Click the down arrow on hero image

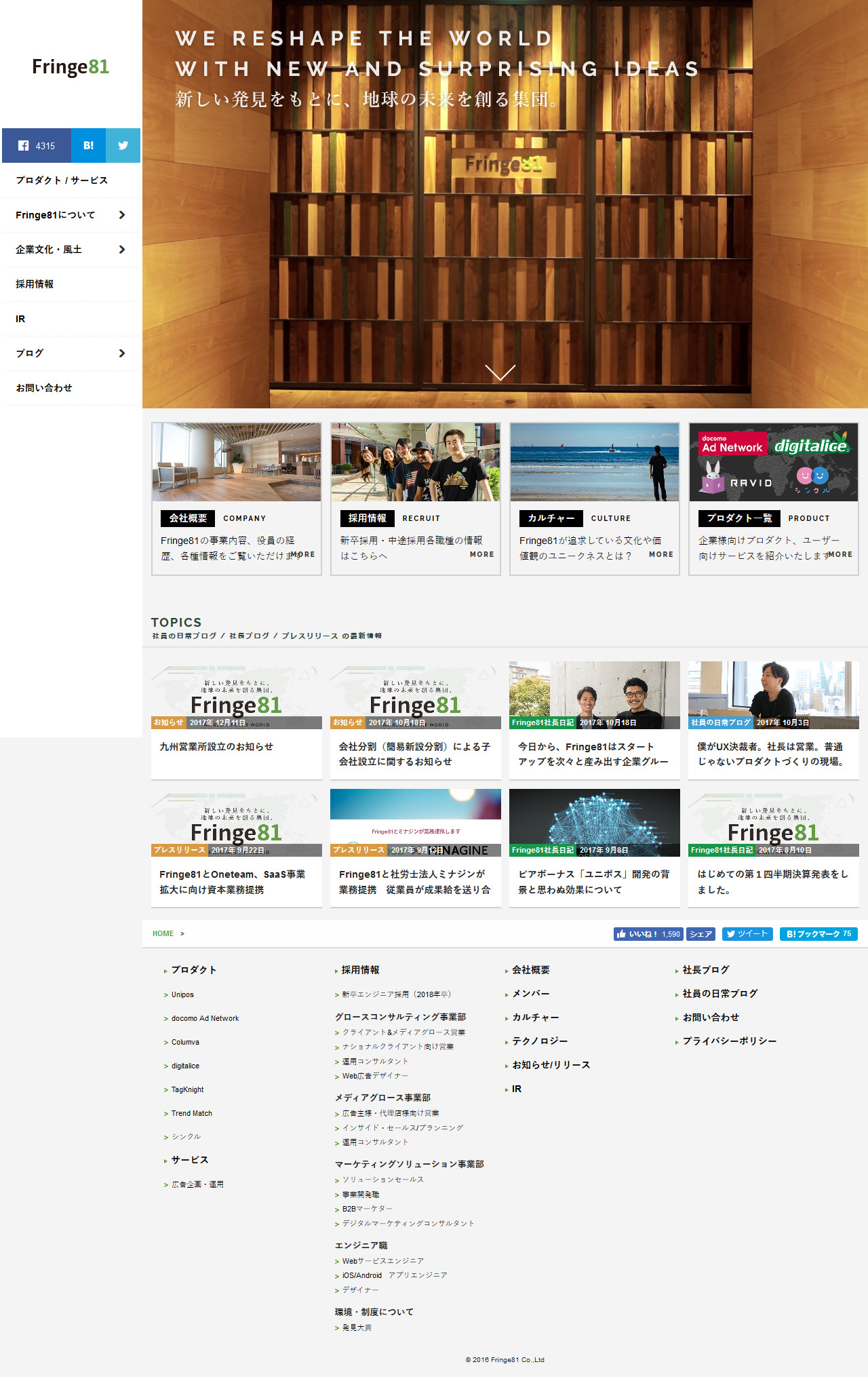(x=500, y=372)
